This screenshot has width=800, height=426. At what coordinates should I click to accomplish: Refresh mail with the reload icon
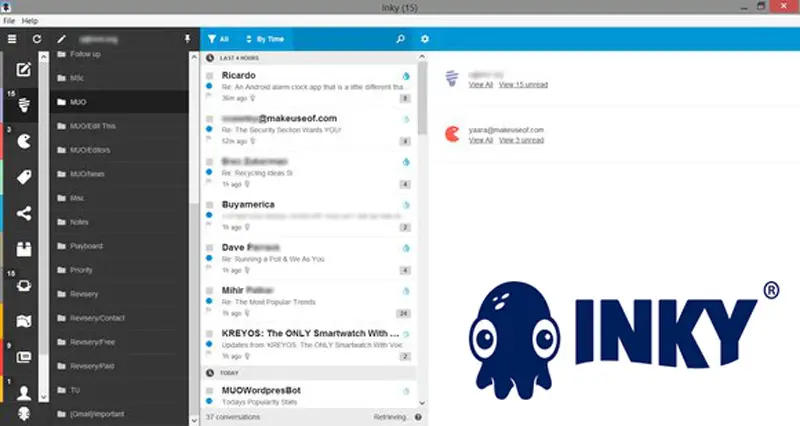click(x=37, y=39)
